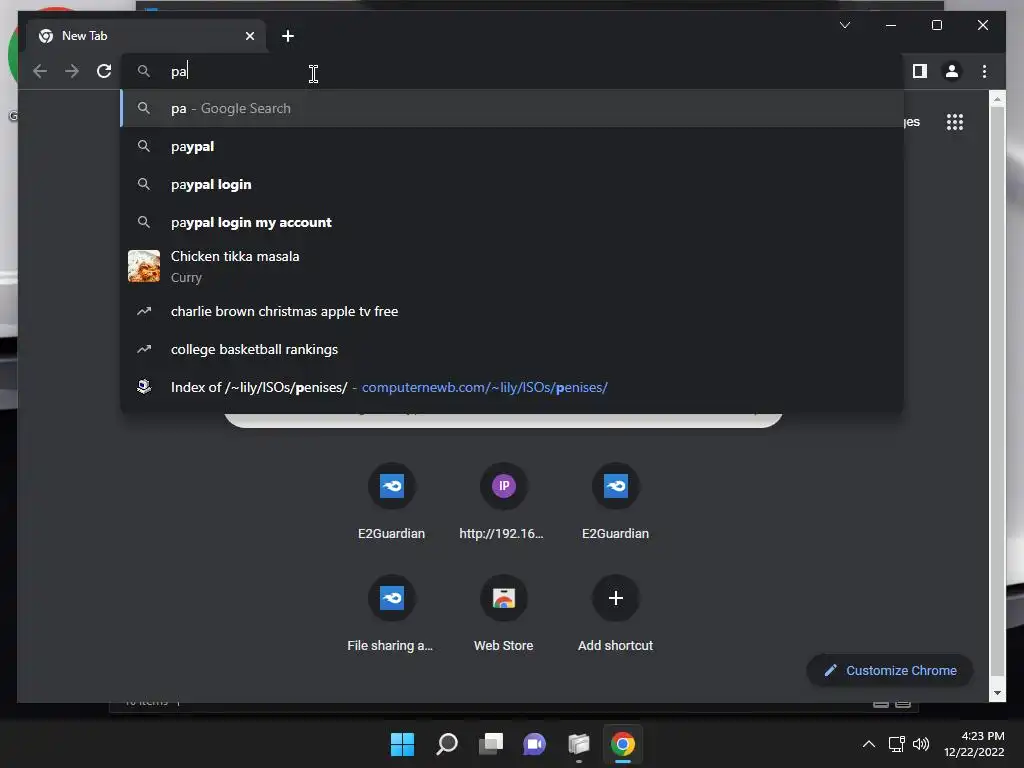This screenshot has width=1024, height=768.
Task: Click the Chrome icon in the taskbar
Action: [x=623, y=744]
